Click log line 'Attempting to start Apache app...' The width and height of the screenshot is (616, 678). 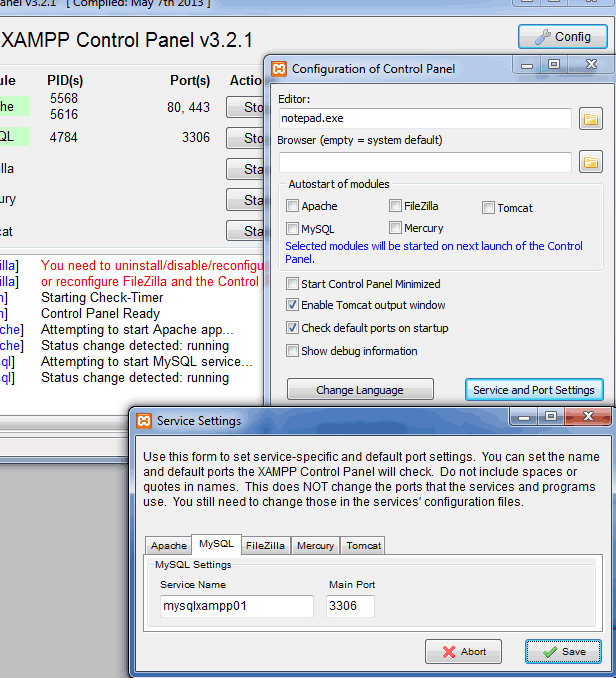[137, 329]
